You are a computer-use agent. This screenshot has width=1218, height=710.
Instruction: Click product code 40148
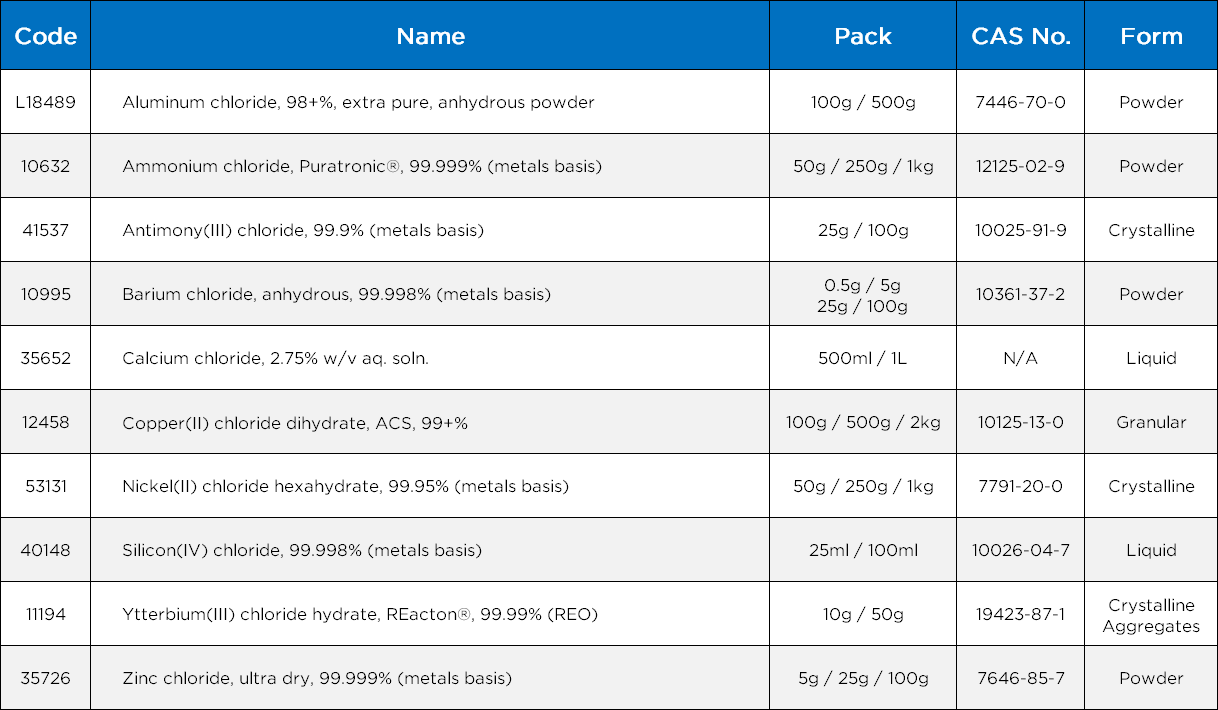coord(46,550)
